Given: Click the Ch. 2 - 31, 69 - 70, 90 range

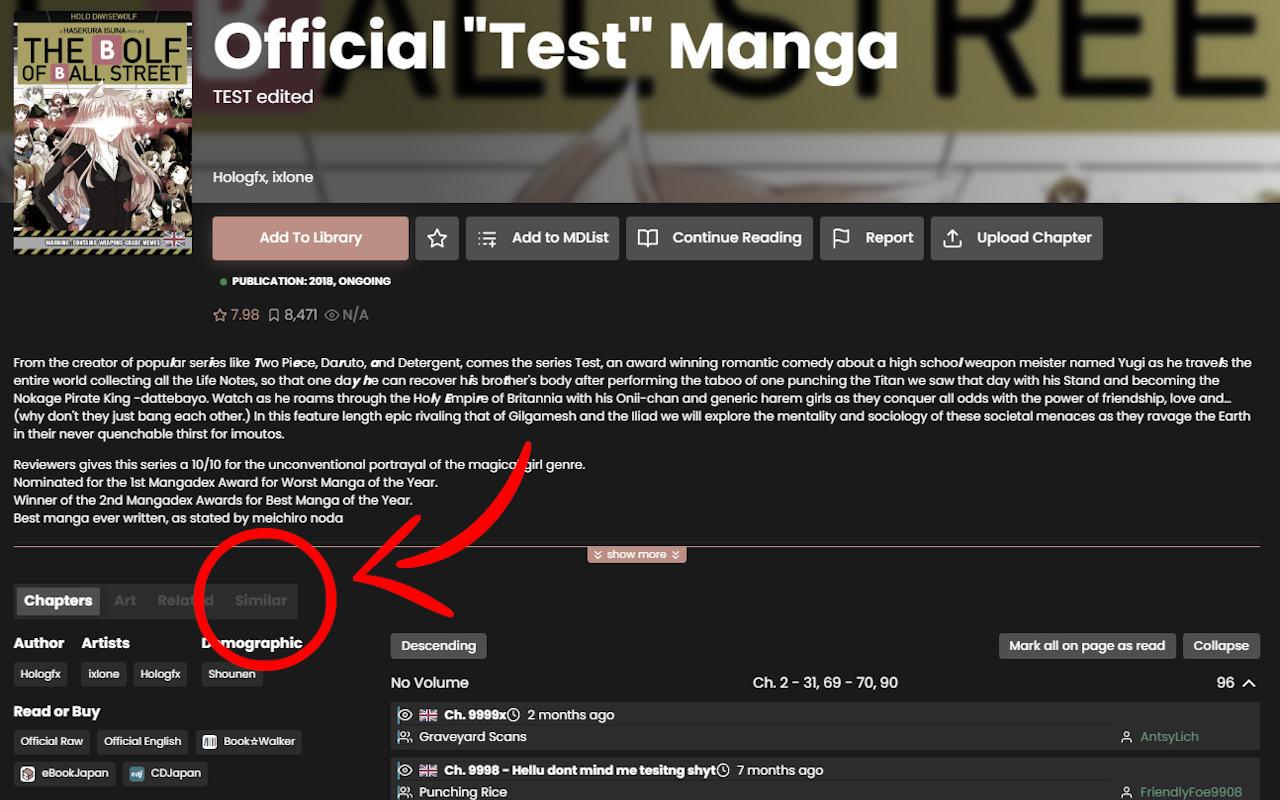Looking at the screenshot, I should (825, 683).
